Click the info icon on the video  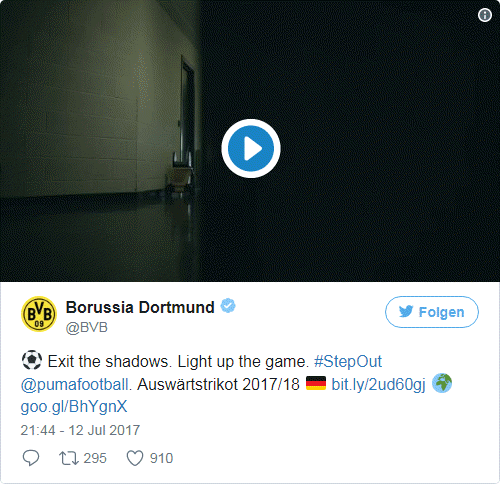point(485,15)
